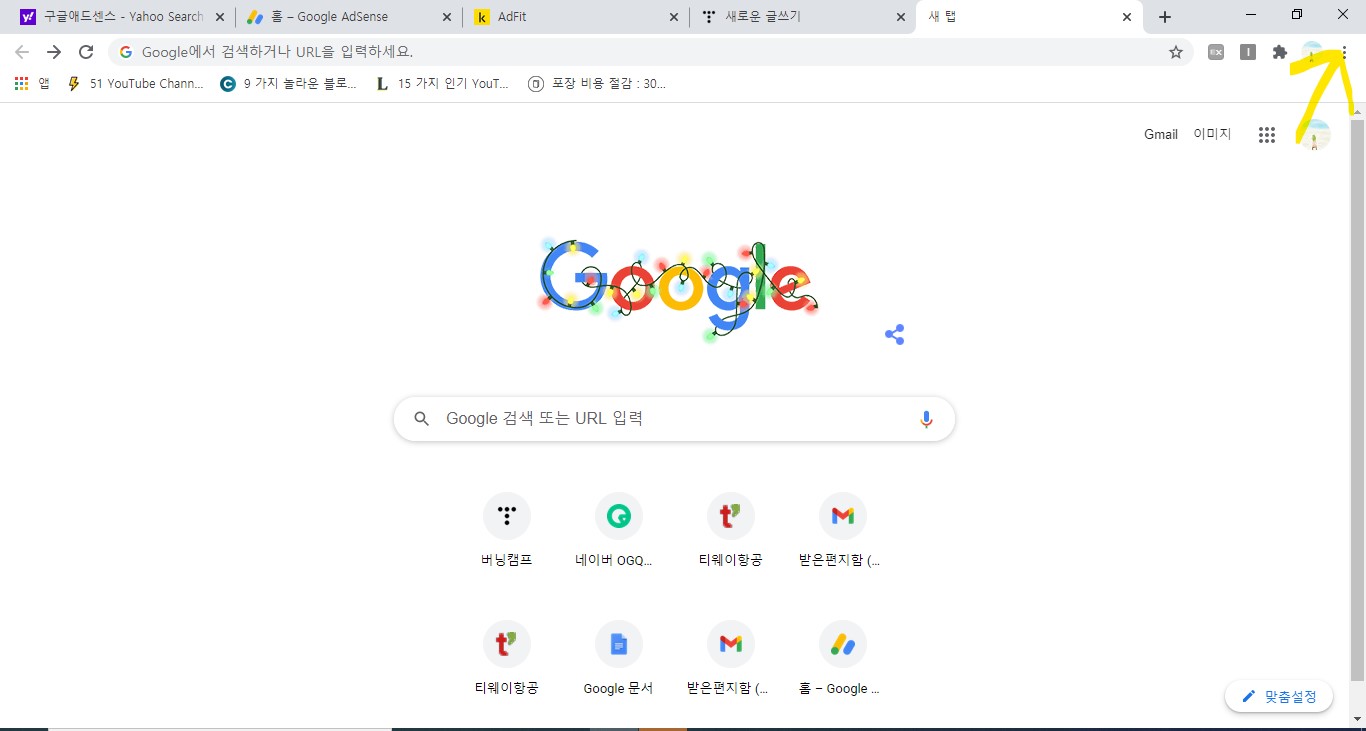
Task: Go back with the browser back arrow
Action: (x=22, y=52)
